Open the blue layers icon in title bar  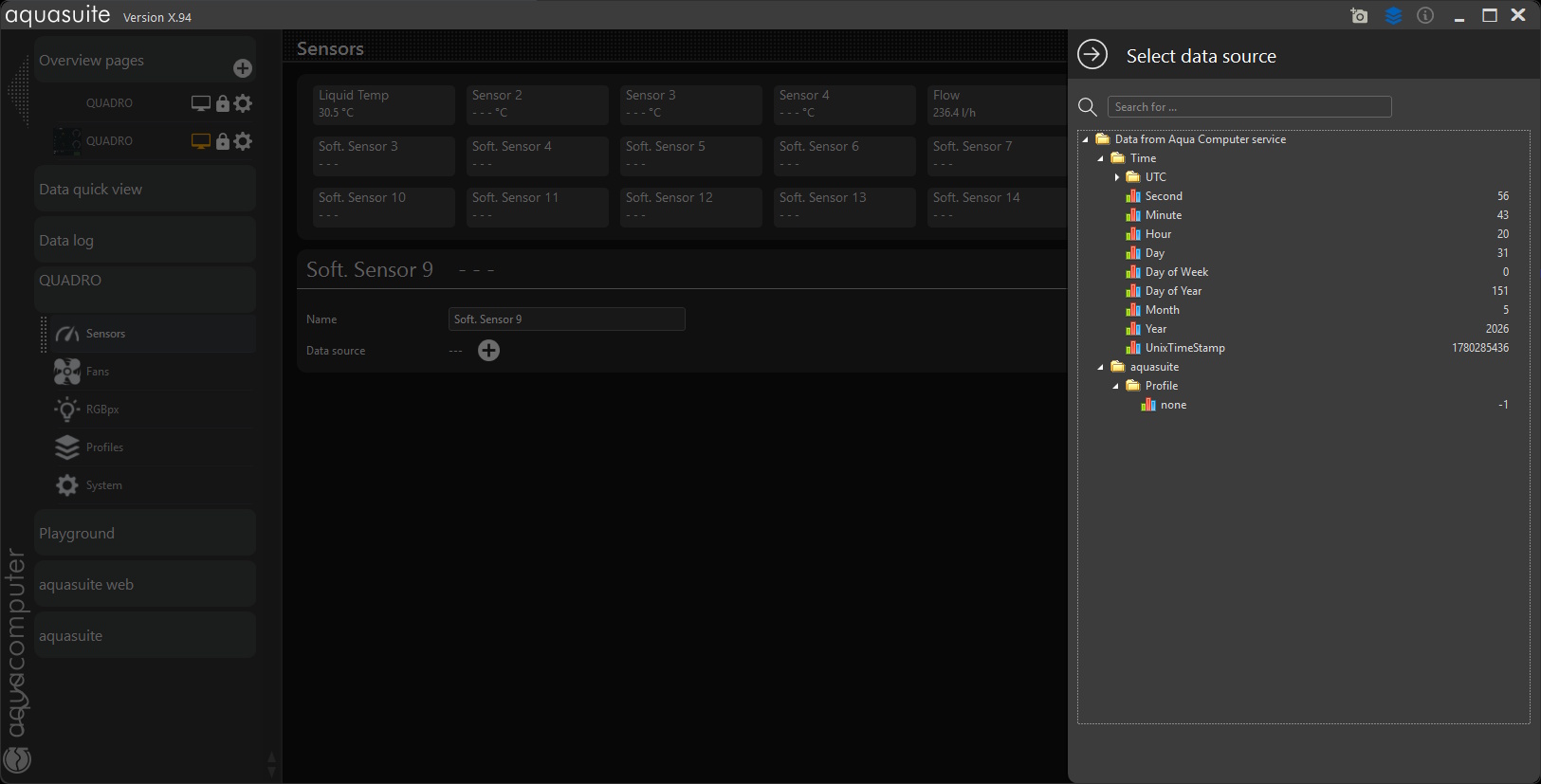coord(1393,16)
